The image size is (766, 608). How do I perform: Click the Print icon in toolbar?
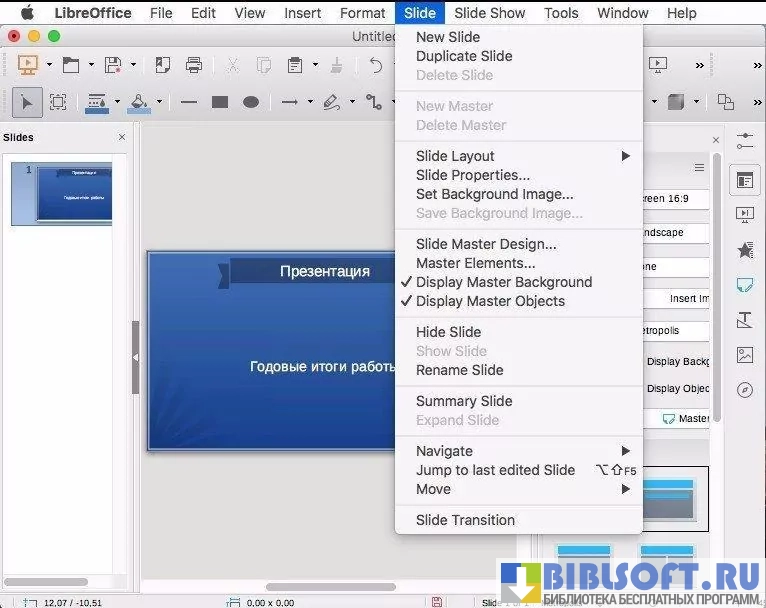tap(194, 65)
